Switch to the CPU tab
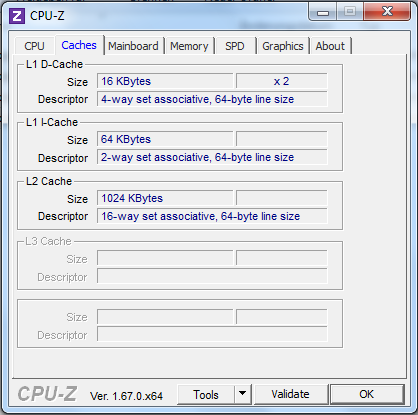Screen dimensions: 418x415 pyautogui.click(x=34, y=46)
